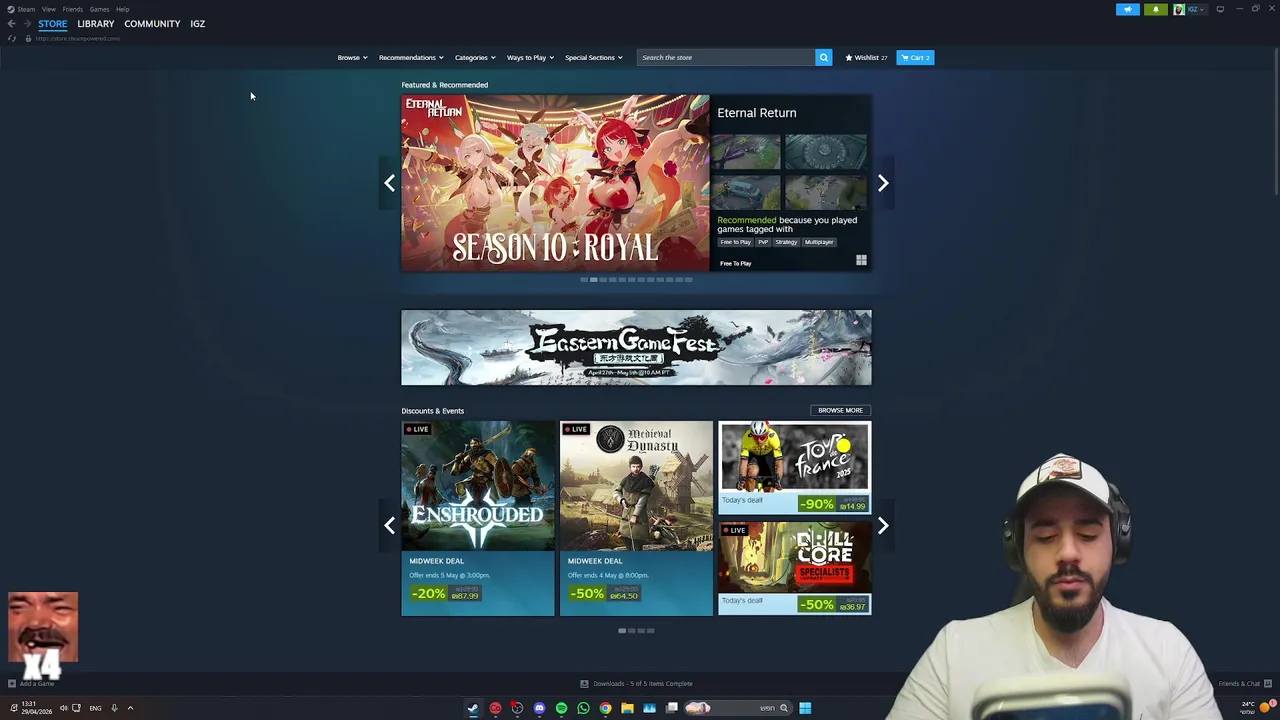Click the padlock icon beside the URL
The height and width of the screenshot is (720, 1280).
click(28, 38)
